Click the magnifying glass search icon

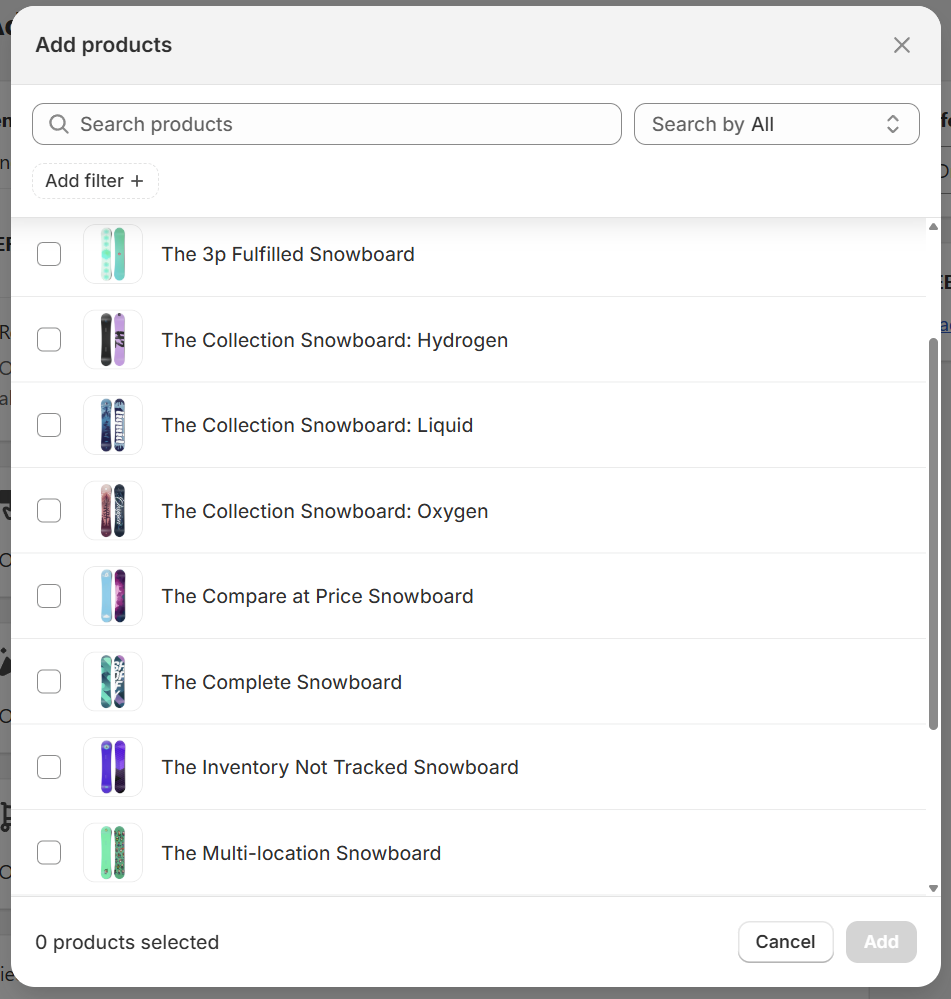tap(59, 124)
